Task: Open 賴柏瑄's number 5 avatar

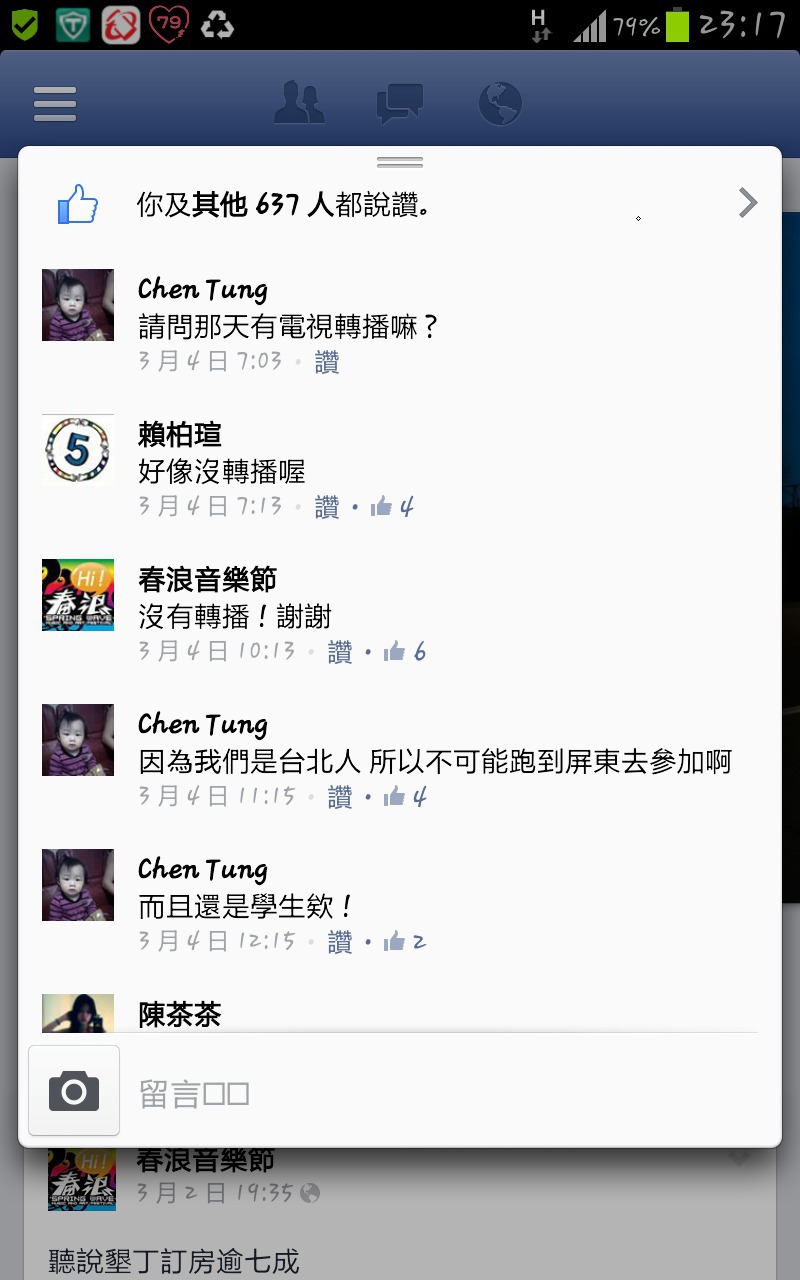Action: tap(78, 450)
